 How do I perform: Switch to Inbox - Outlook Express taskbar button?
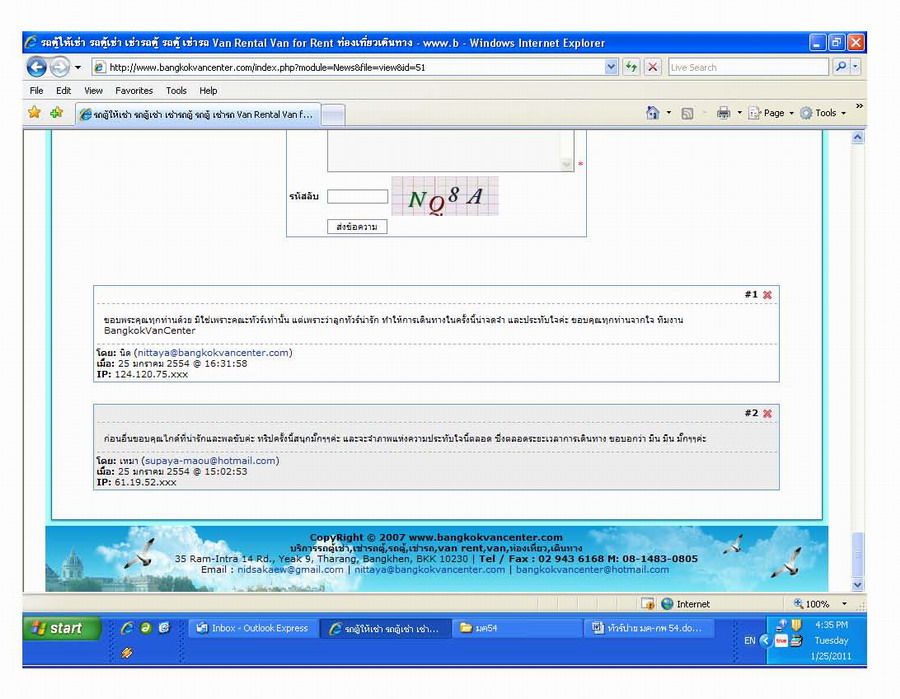pos(252,628)
